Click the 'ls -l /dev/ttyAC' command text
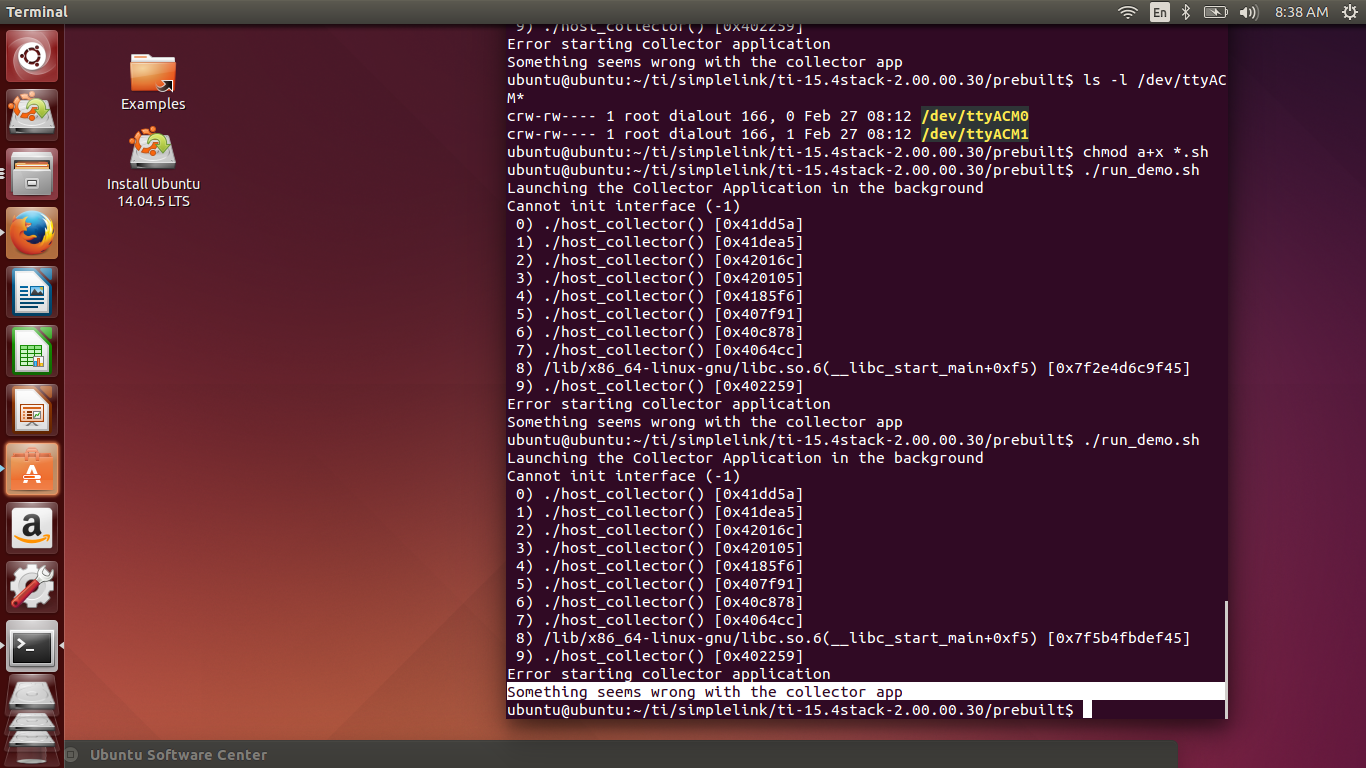1366x768 pixels. pyautogui.click(x=1155, y=80)
